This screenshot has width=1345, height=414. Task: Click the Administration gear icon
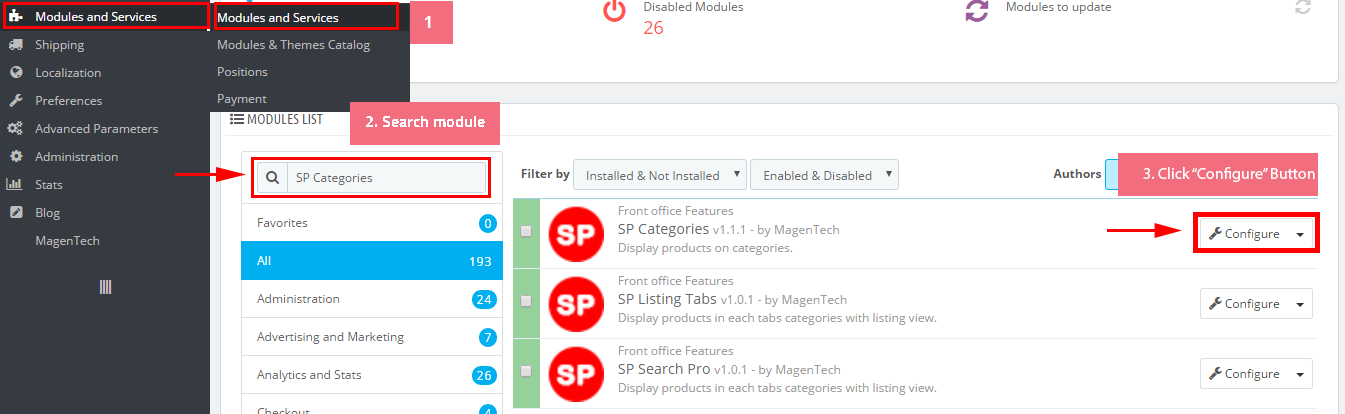(15, 157)
